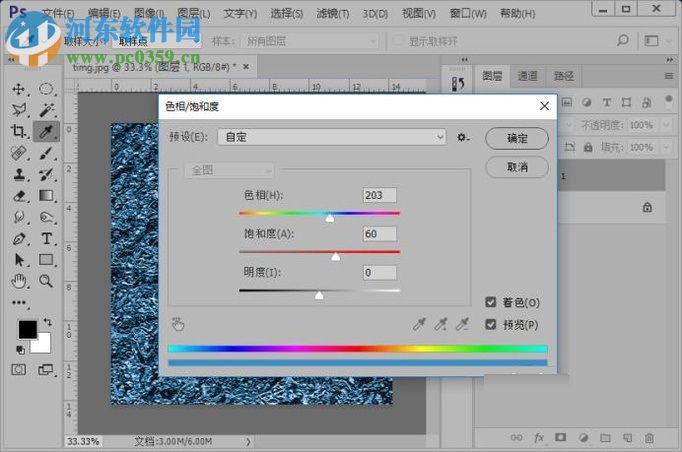Click the Lightness slider handle

319,295
